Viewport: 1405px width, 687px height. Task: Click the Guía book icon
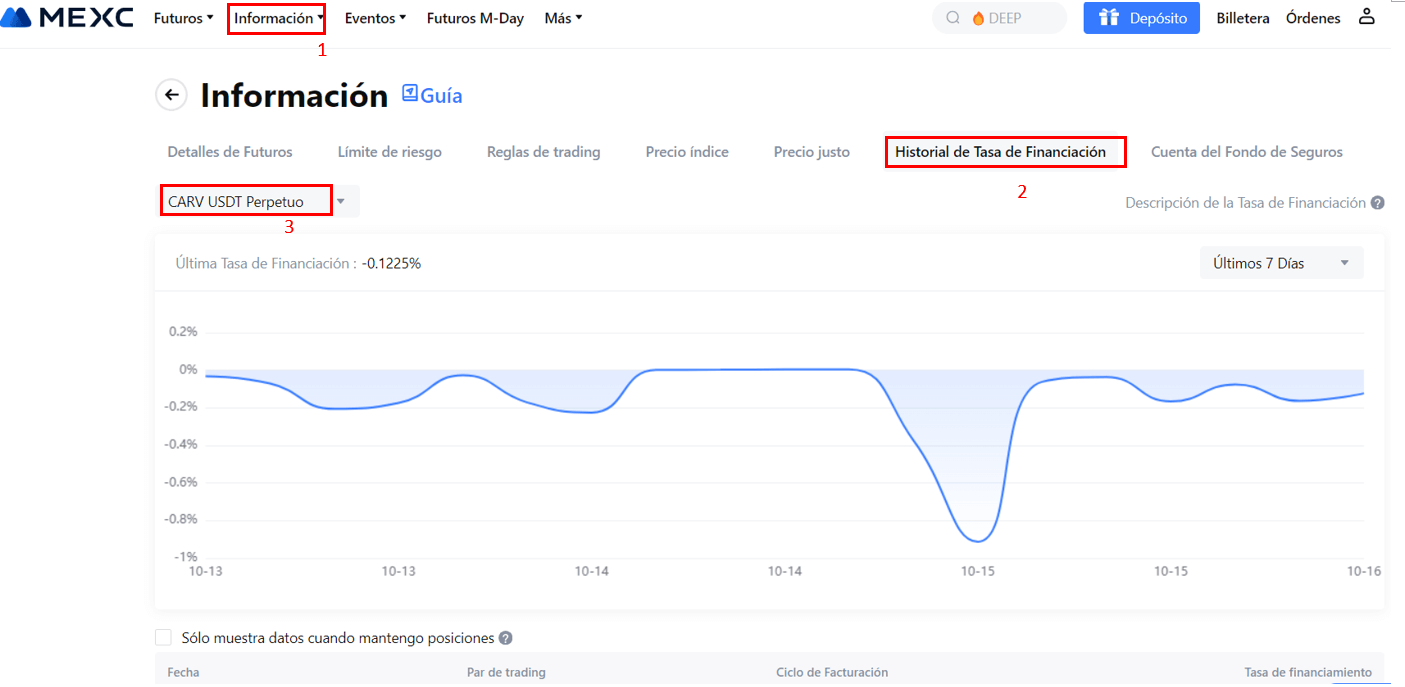410,94
